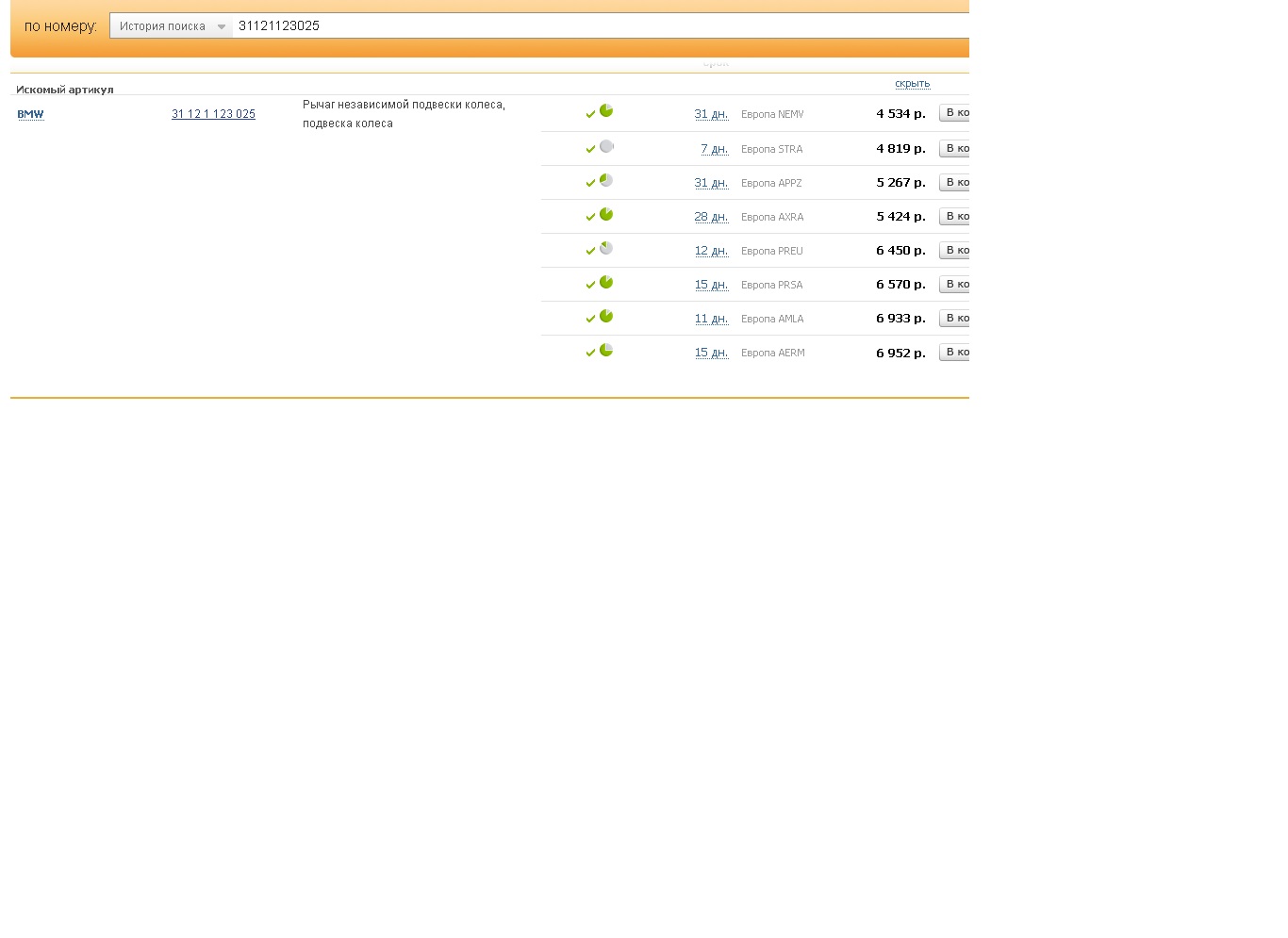Click the 11 дн. delivery term link

711,319
